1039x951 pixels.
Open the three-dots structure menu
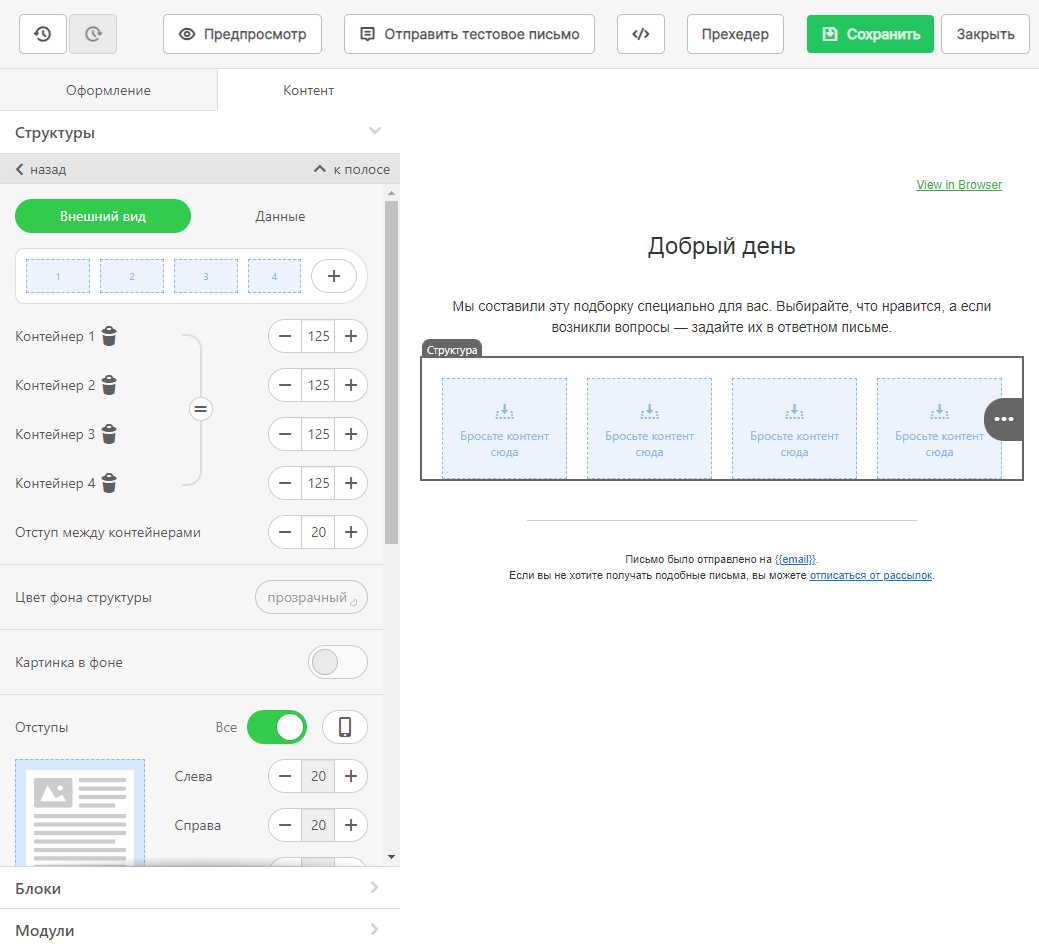[x=1004, y=419]
